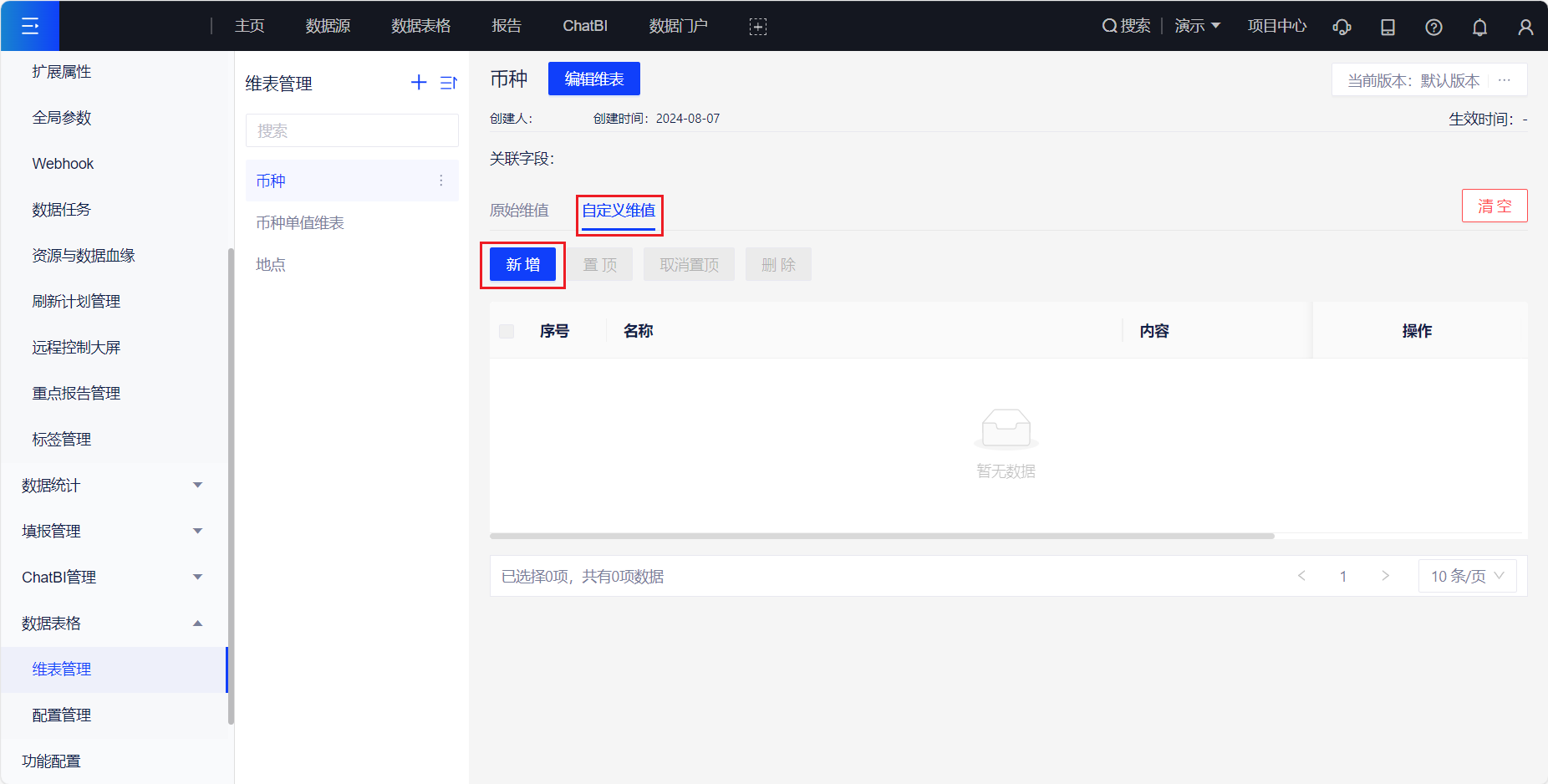Open the user profile icon
Screen dimensions: 1548x784
pos(1525,27)
